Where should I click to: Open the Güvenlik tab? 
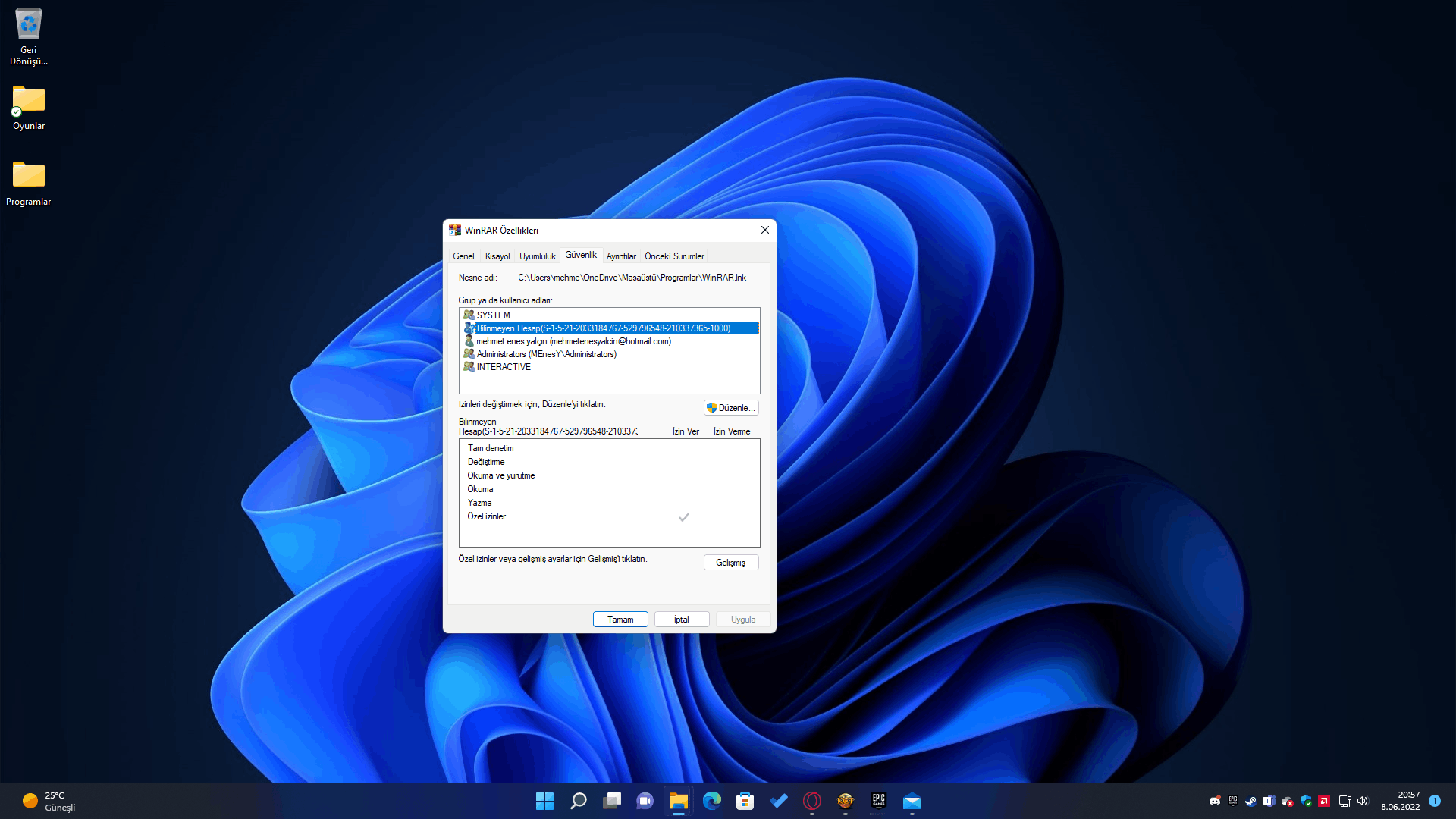[x=581, y=255]
